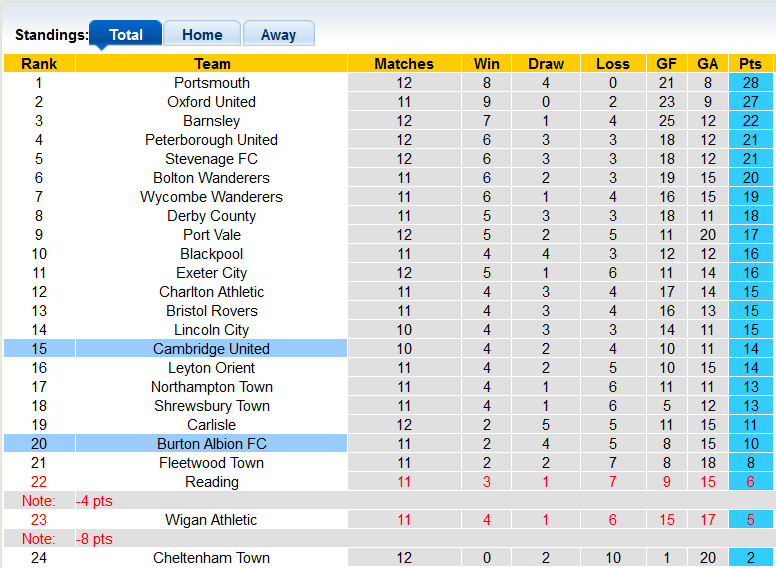This screenshot has width=776, height=568.
Task: Open Wycombe Wanderers team link
Action: tap(212, 197)
